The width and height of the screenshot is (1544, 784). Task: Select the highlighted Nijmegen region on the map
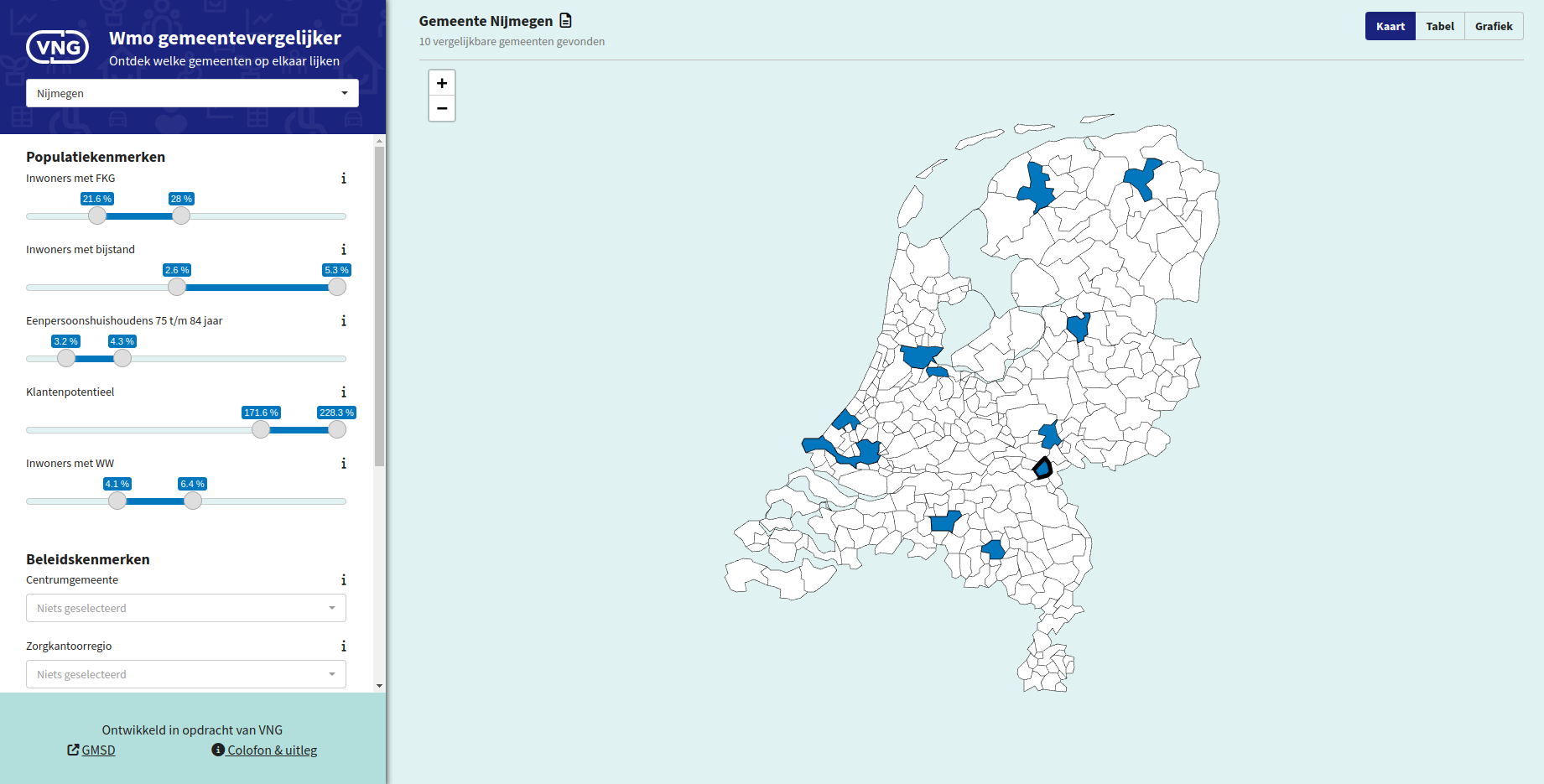1042,468
